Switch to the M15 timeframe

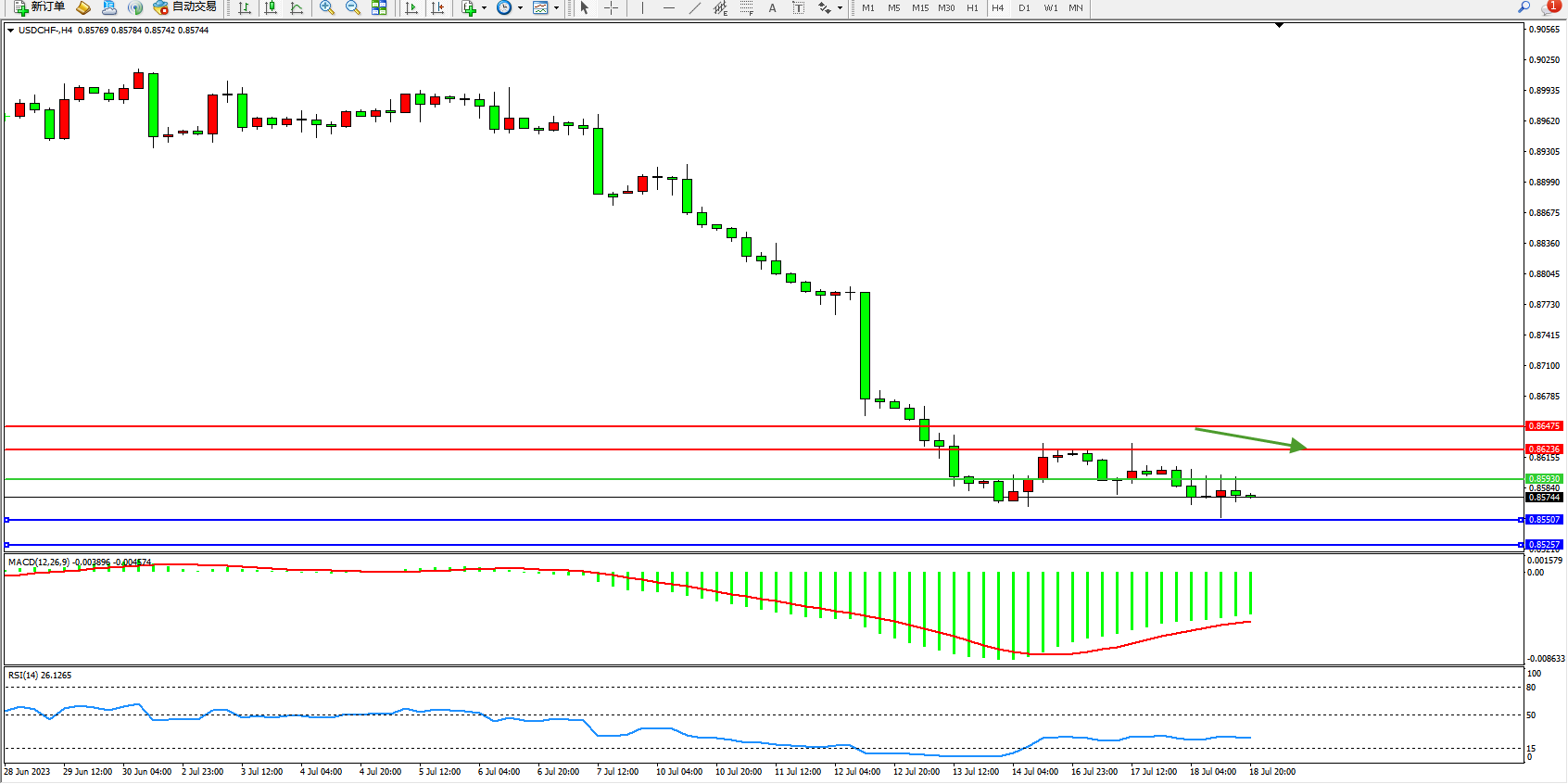tap(919, 7)
